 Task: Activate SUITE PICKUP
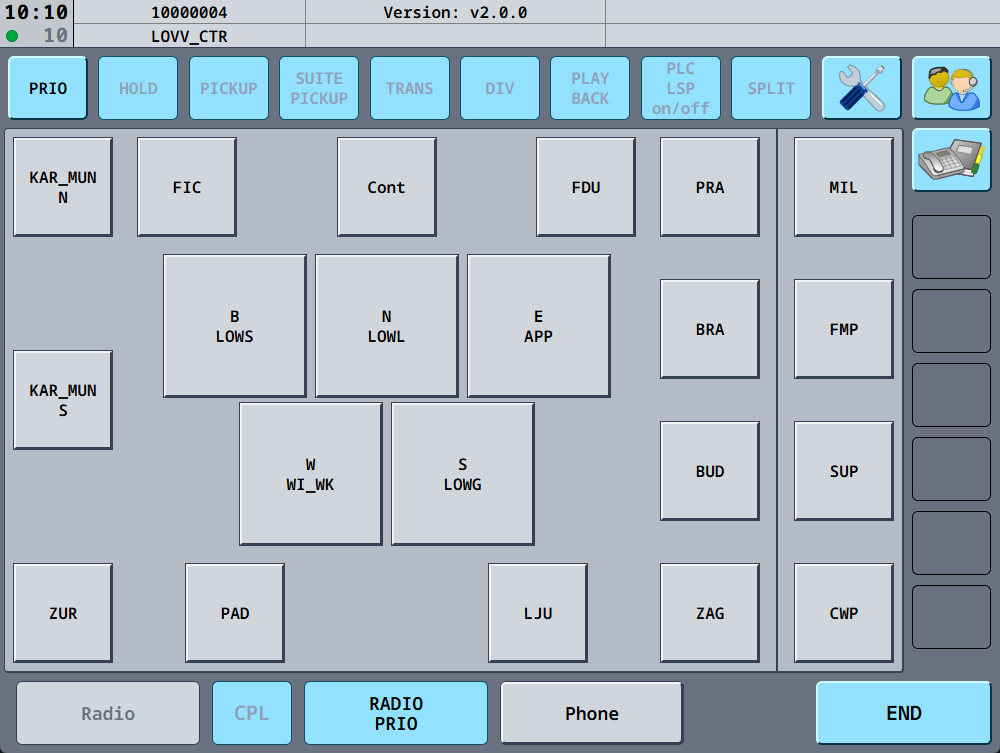click(319, 87)
